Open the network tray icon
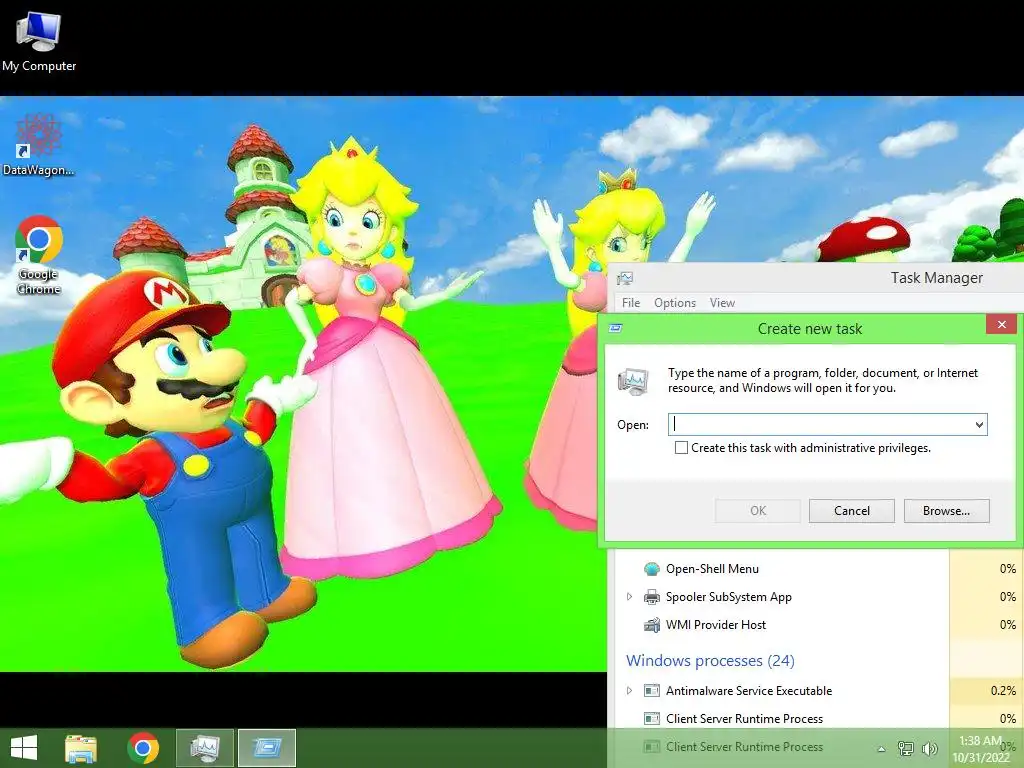 [906, 748]
